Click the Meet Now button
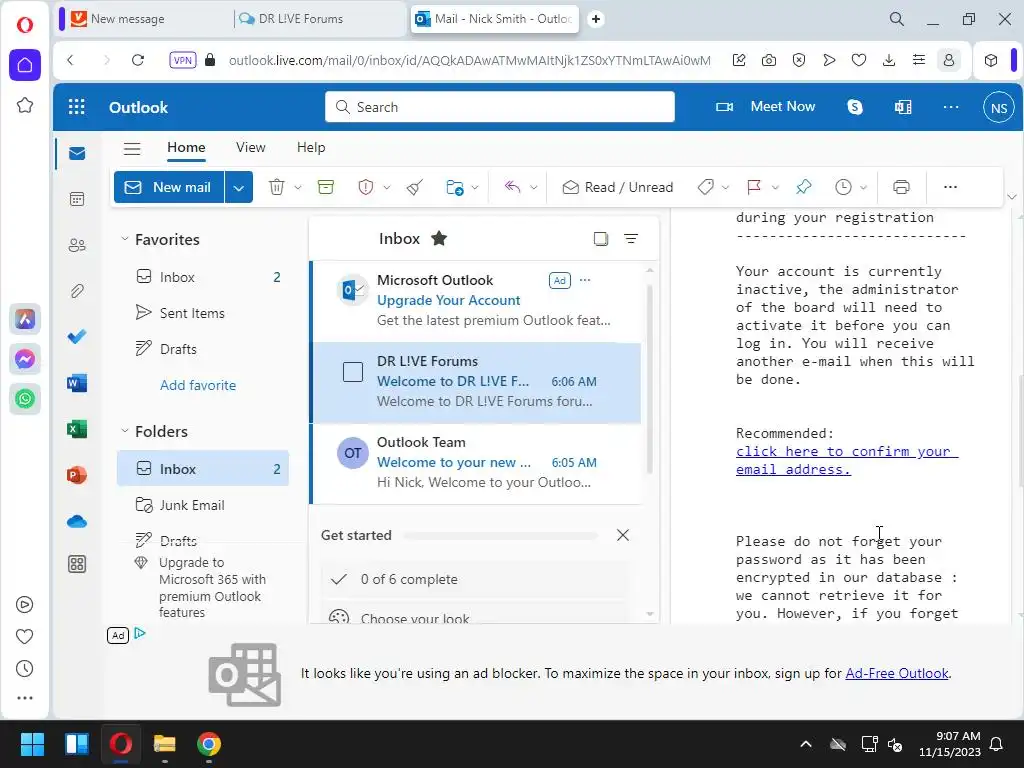This screenshot has height=768, width=1024. click(765, 106)
